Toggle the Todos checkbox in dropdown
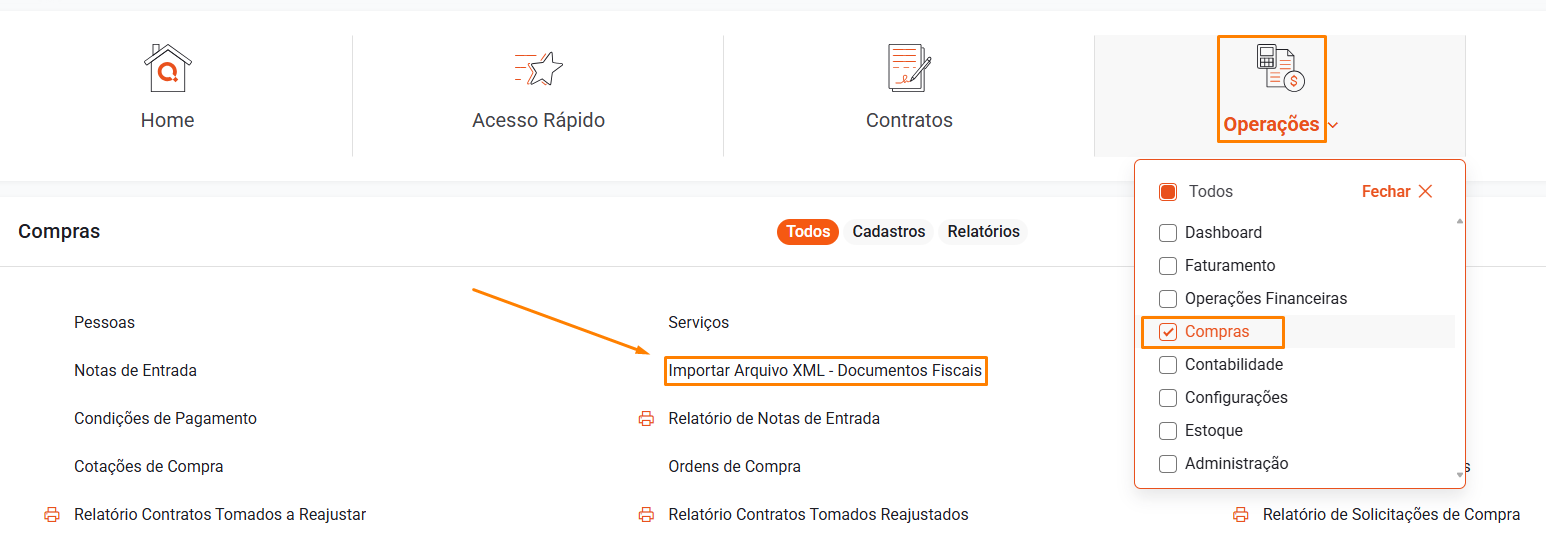The height and width of the screenshot is (537, 1546). [1168, 192]
